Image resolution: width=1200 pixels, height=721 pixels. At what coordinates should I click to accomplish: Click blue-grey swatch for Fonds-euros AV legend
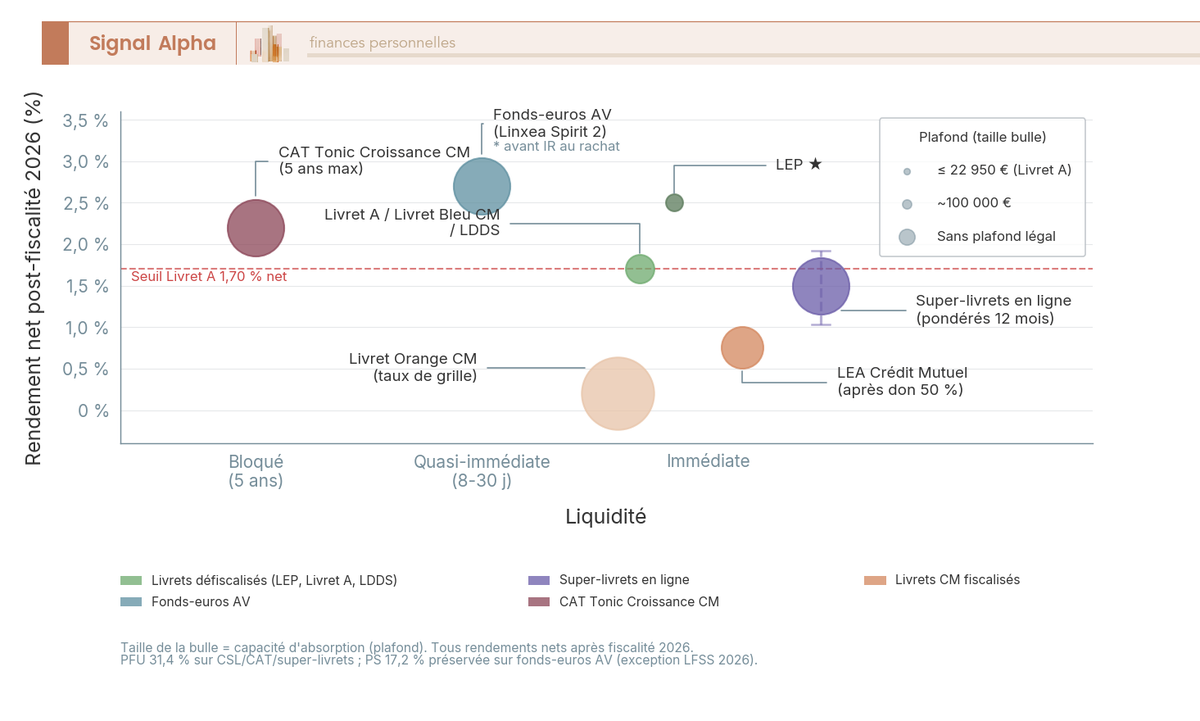tap(132, 602)
